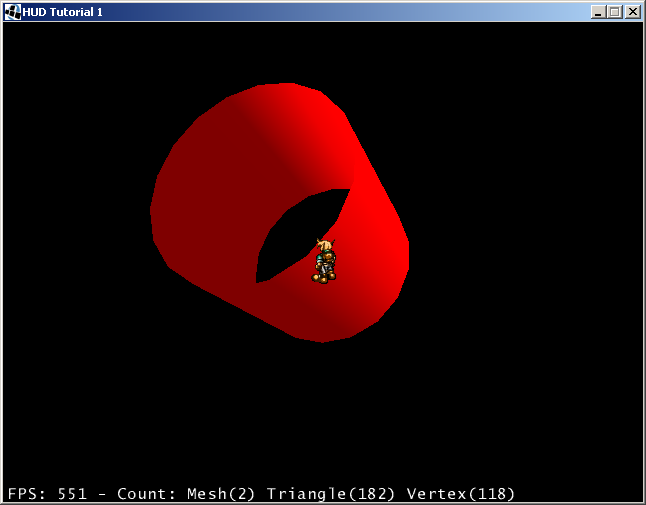Viewport: 646px width, 505px height.
Task: Click the application icon in the title bar
Action: point(12,12)
